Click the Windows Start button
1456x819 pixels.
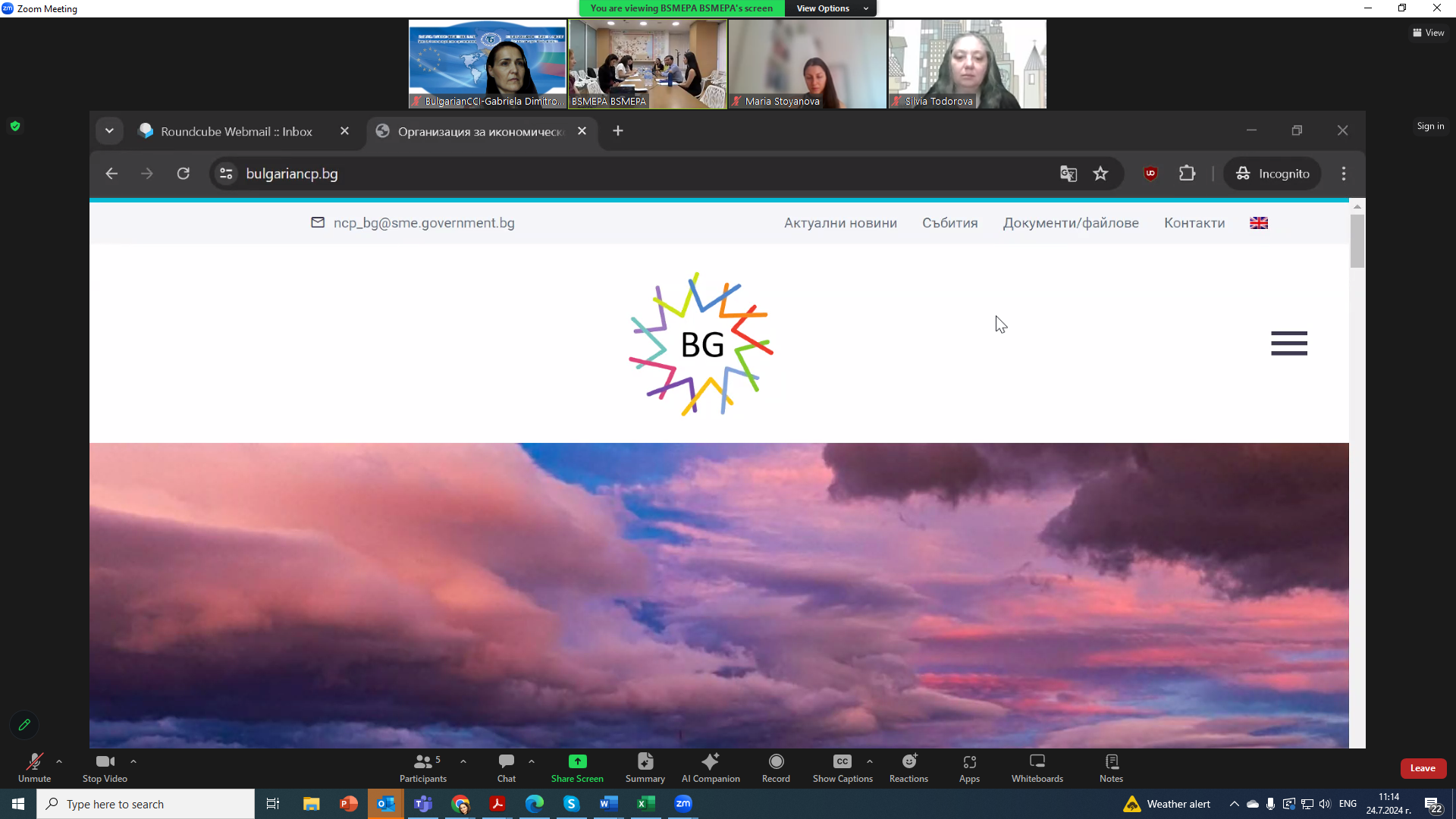[18, 804]
